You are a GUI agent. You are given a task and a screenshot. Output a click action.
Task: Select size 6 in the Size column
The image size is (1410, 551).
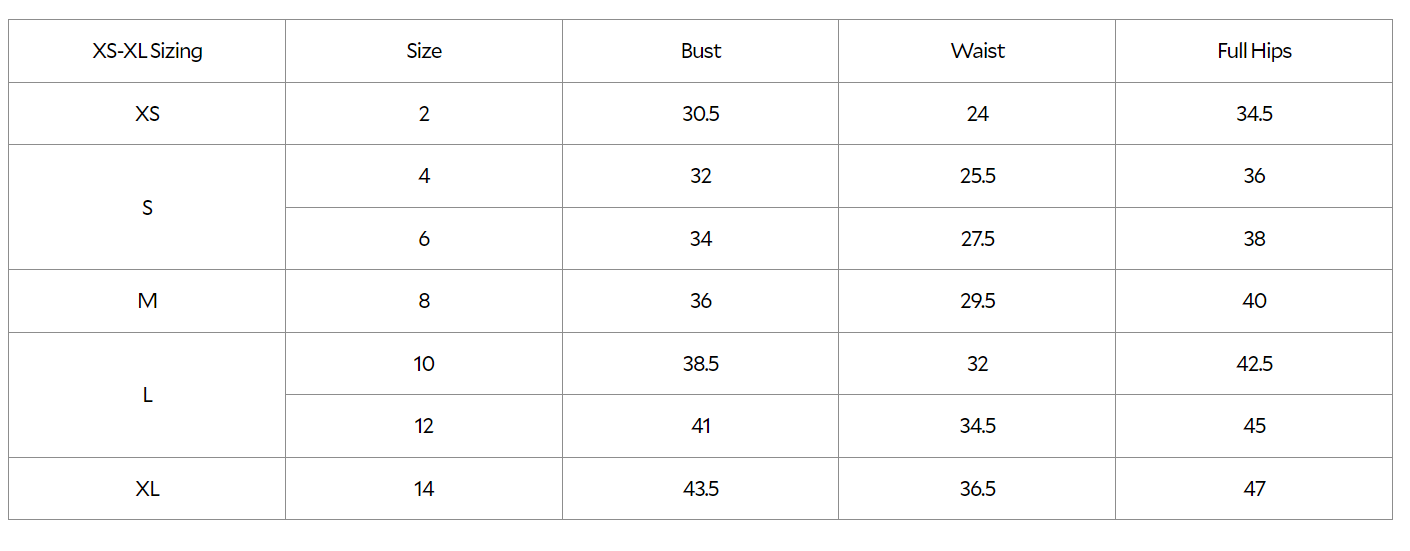click(424, 239)
